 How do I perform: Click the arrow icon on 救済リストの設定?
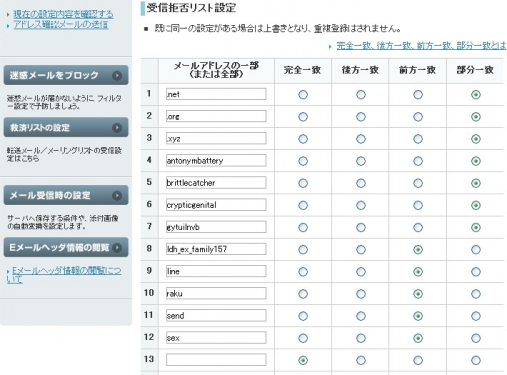[117, 128]
